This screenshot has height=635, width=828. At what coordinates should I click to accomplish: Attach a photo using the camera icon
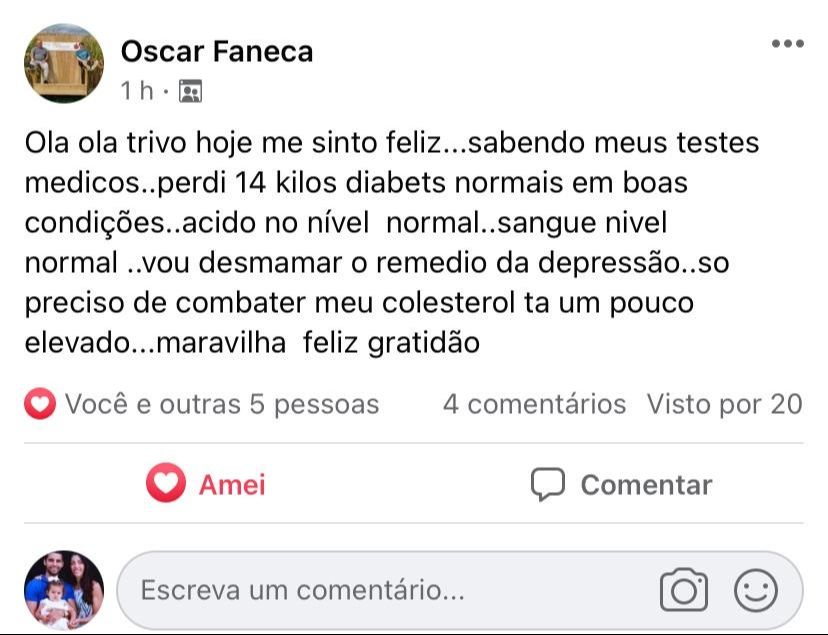pos(684,590)
